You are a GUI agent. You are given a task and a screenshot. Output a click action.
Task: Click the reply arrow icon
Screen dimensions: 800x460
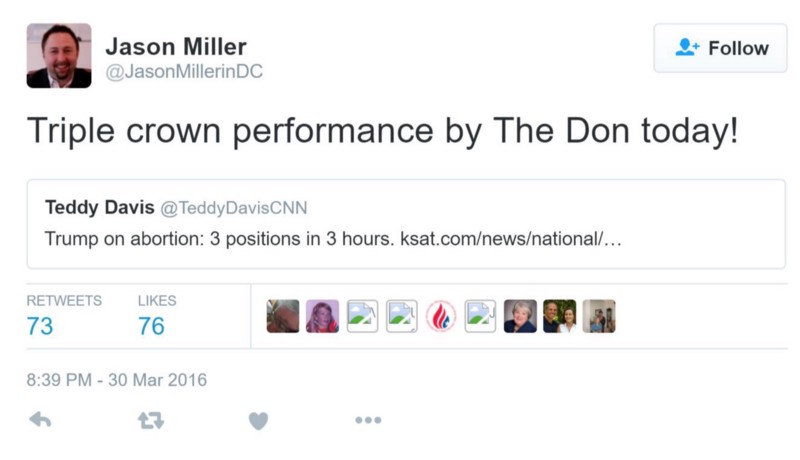click(40, 420)
